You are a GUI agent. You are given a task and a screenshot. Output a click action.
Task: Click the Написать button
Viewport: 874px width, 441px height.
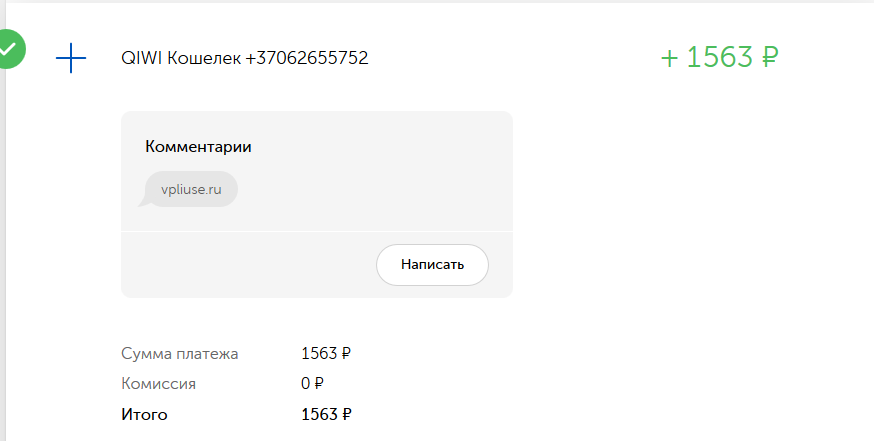433,265
